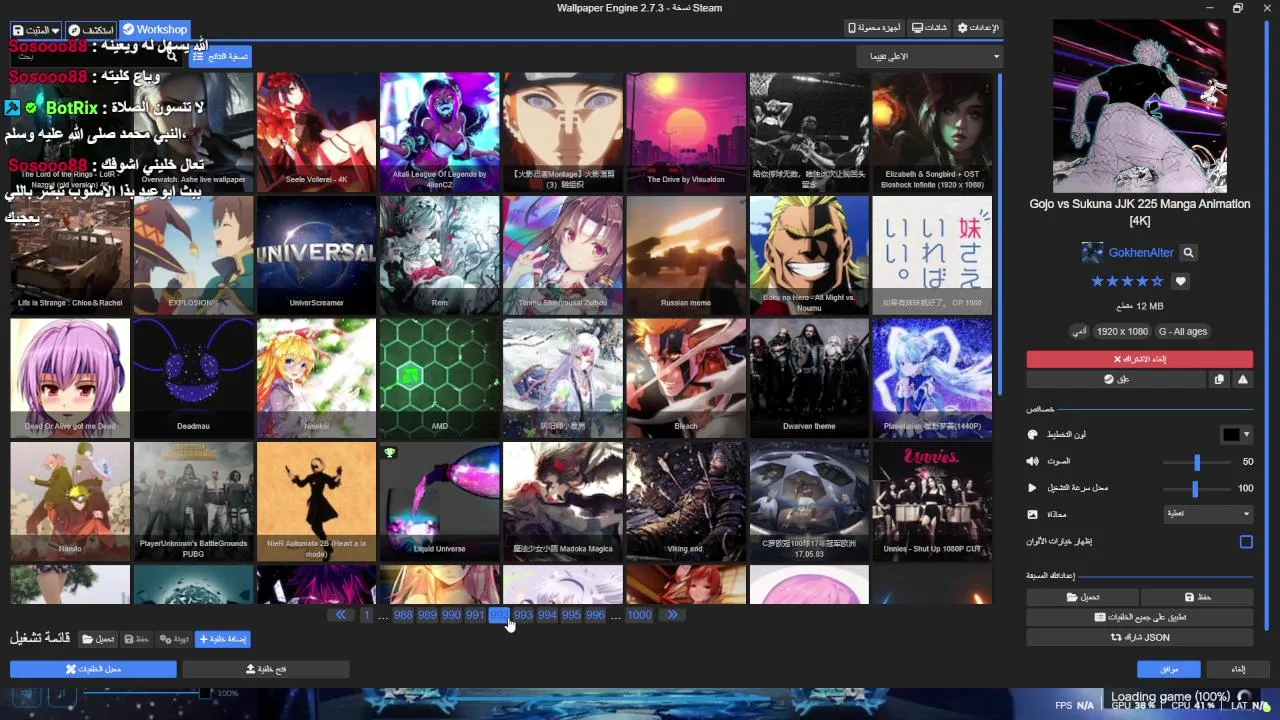Click the preset load button
The height and width of the screenshot is (720, 1280).
click(x=1082, y=597)
